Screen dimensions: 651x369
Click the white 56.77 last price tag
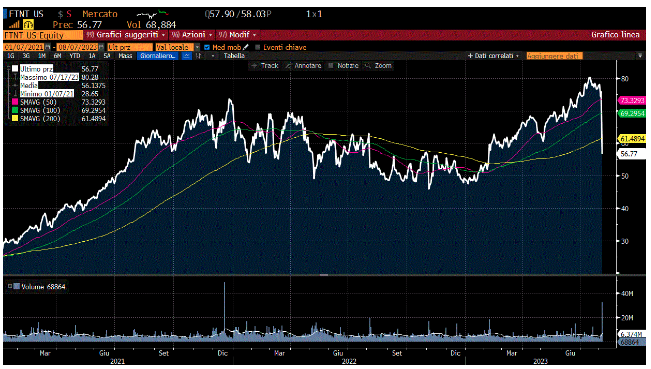click(x=632, y=154)
